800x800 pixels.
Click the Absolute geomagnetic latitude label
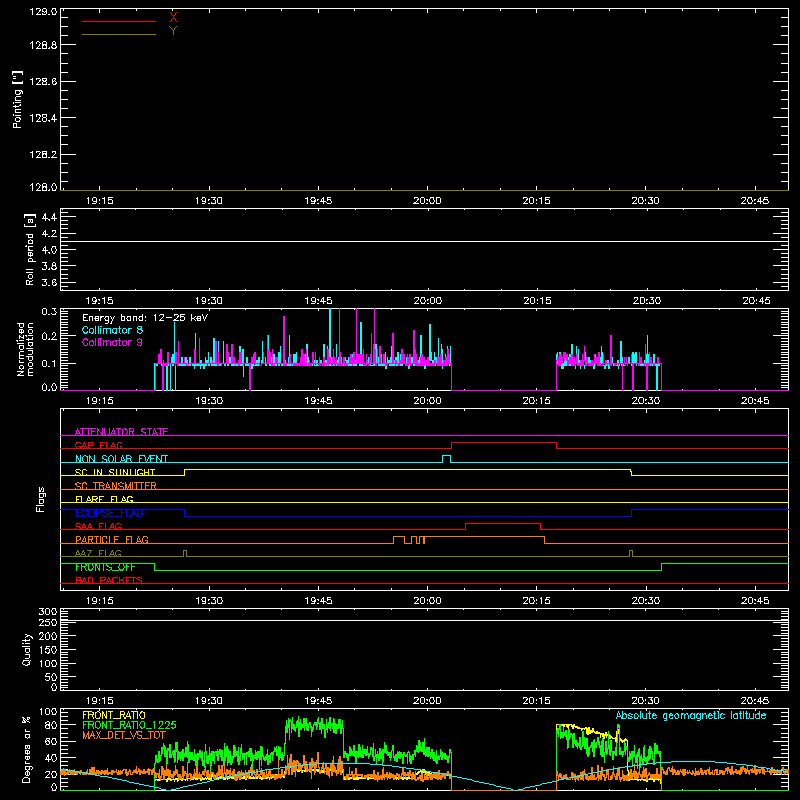tap(691, 715)
